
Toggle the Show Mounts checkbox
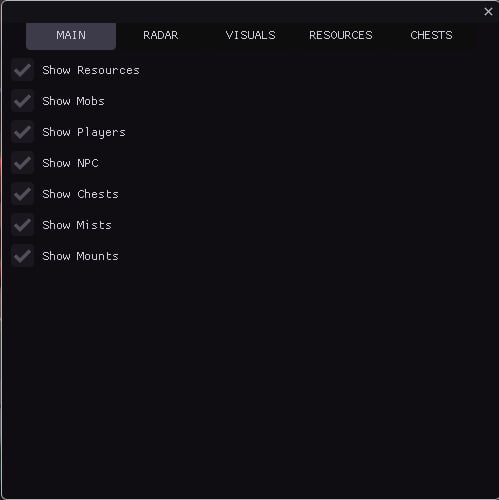(22, 256)
